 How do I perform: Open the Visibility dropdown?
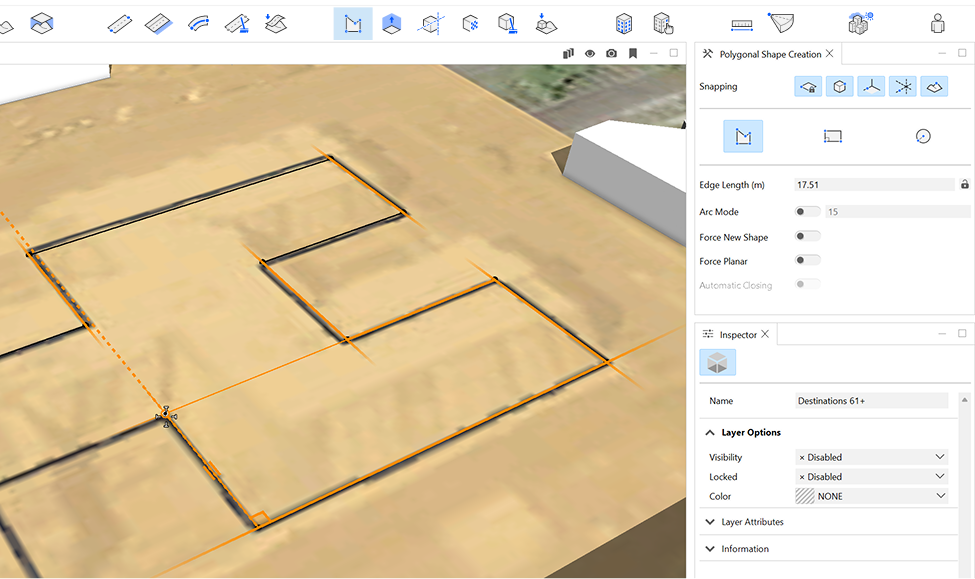tap(870, 457)
